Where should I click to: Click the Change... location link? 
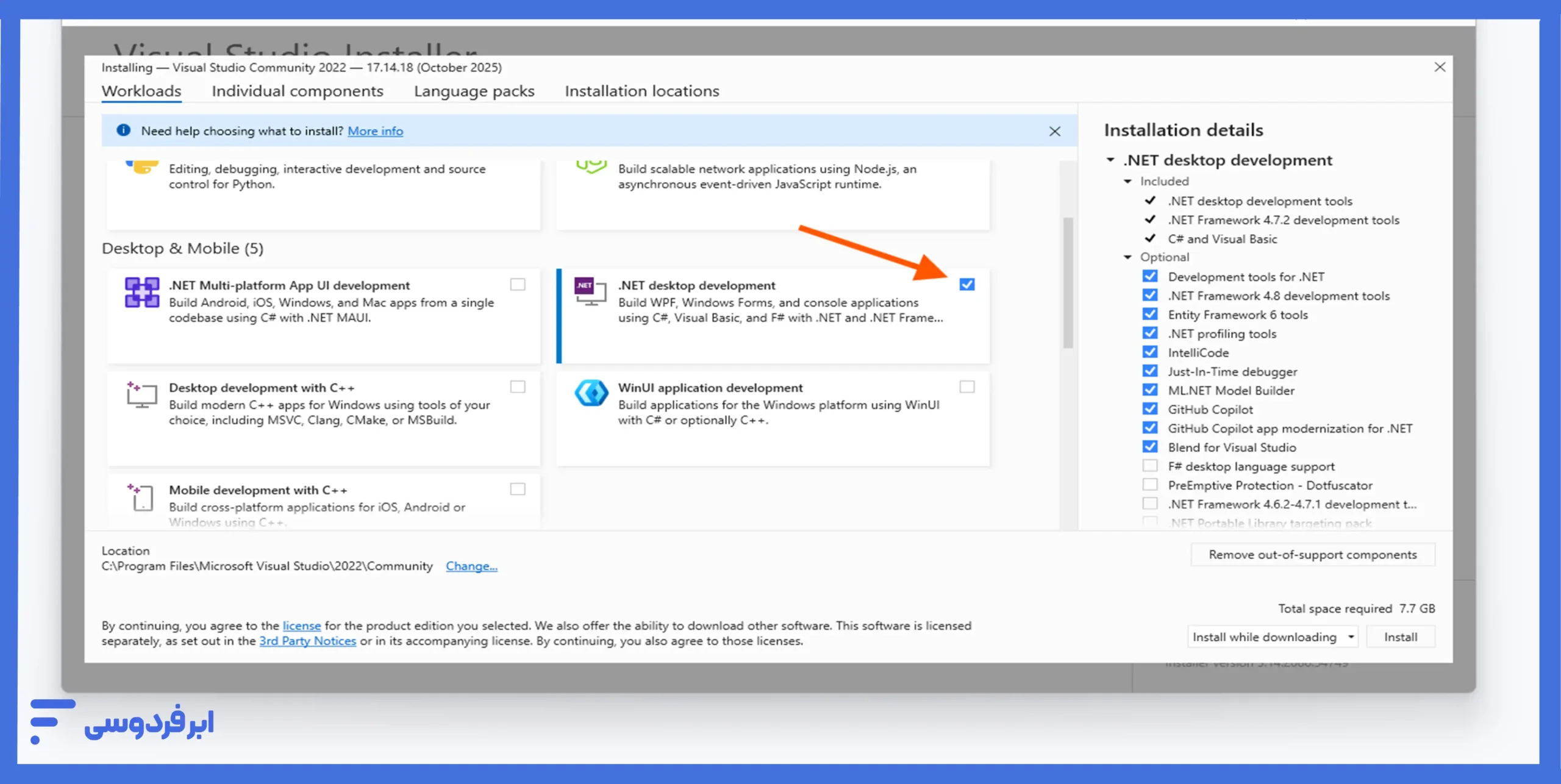click(471, 566)
